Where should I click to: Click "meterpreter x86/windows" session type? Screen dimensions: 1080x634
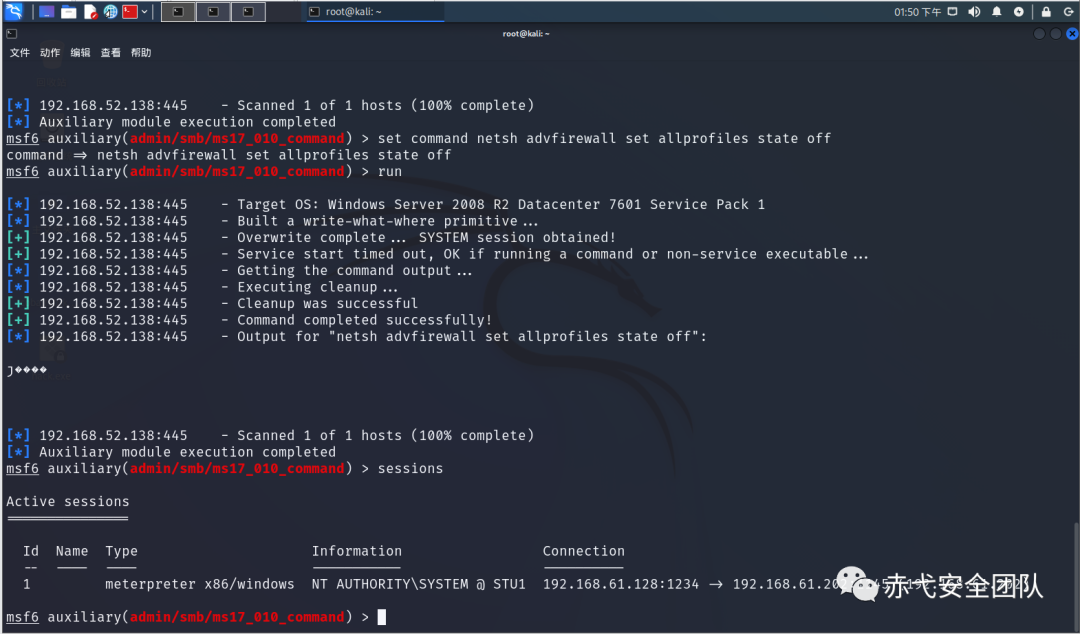200,584
